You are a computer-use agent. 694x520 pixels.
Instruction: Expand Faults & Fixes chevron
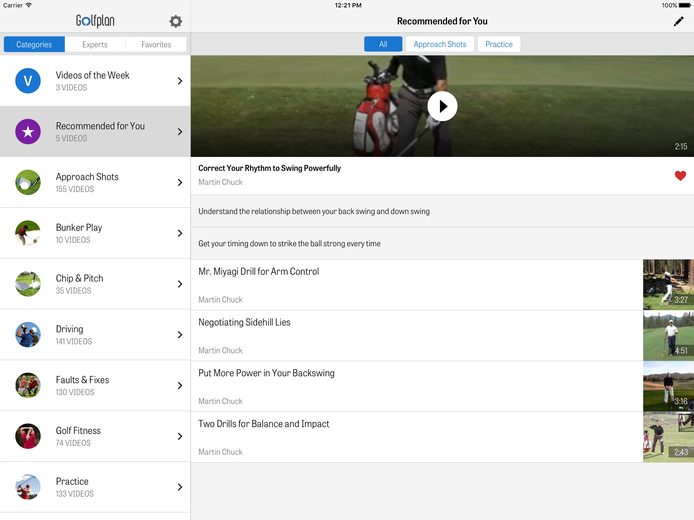point(180,385)
